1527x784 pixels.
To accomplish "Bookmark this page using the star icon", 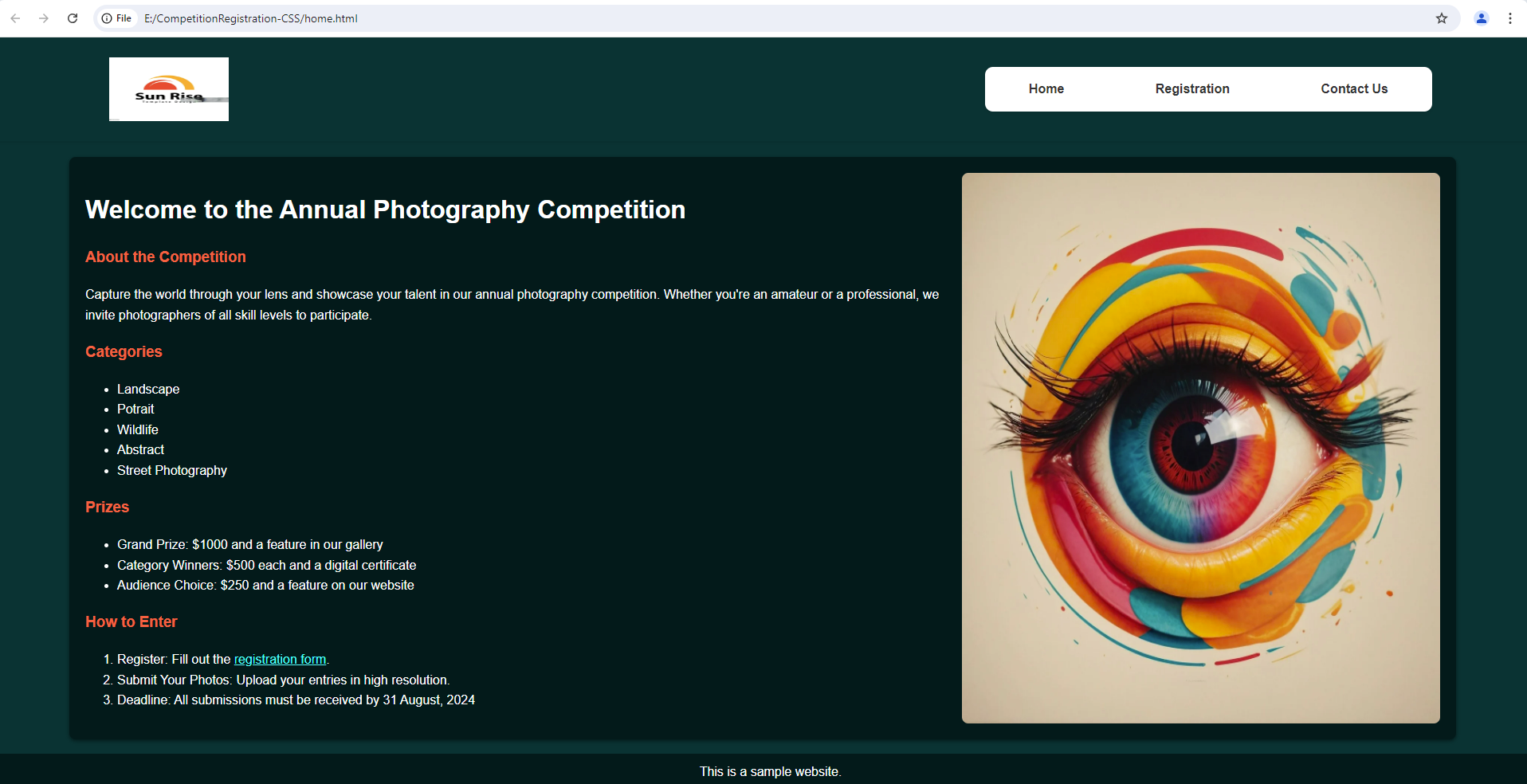I will (x=1441, y=18).
